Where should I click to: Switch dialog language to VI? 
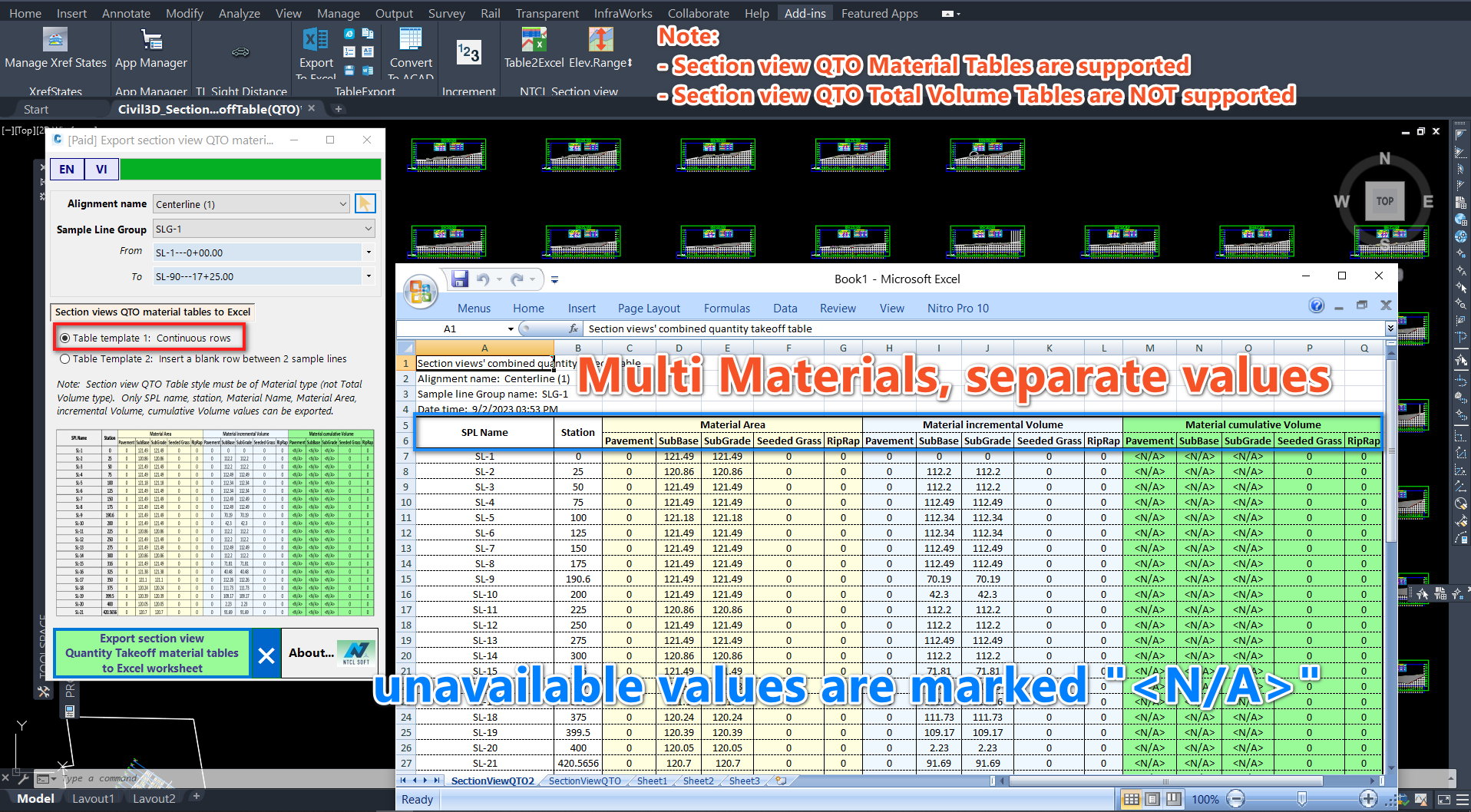click(x=101, y=169)
